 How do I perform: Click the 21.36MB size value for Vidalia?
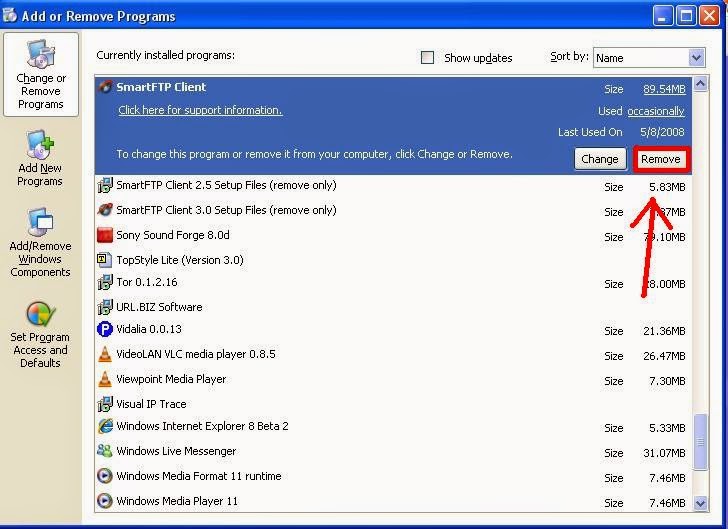664,331
